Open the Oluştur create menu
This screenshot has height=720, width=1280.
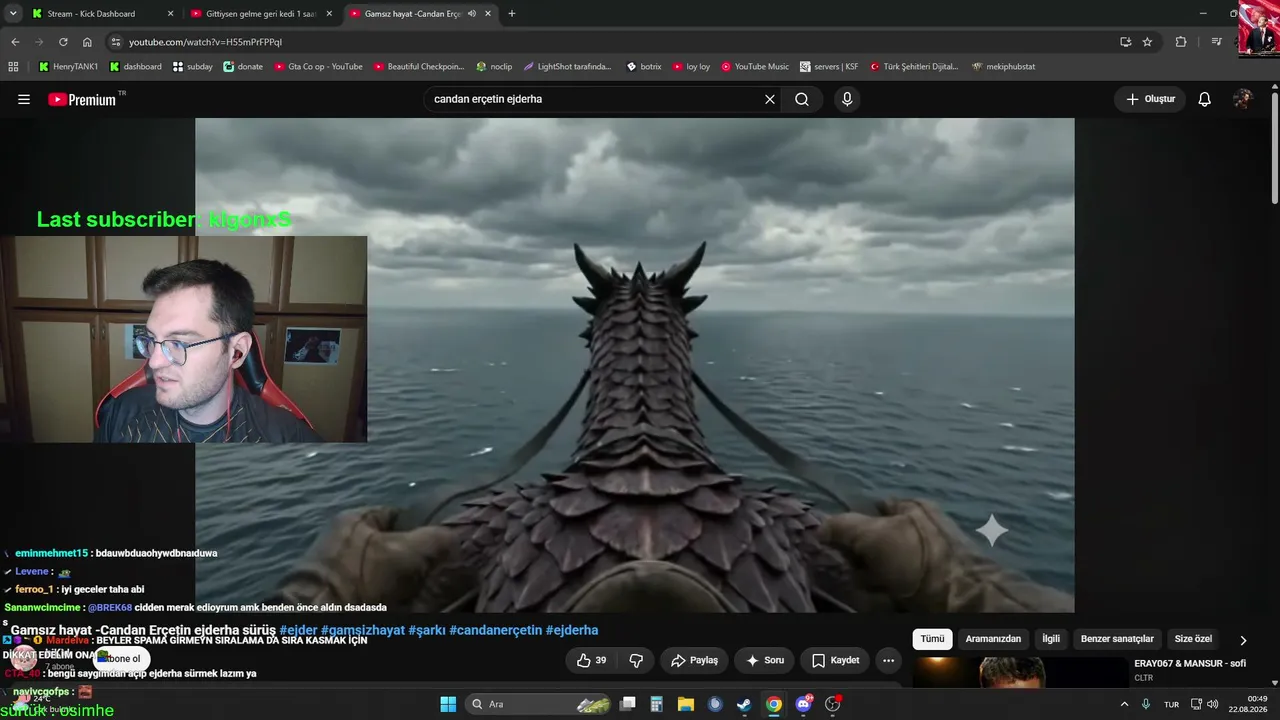click(x=1150, y=99)
